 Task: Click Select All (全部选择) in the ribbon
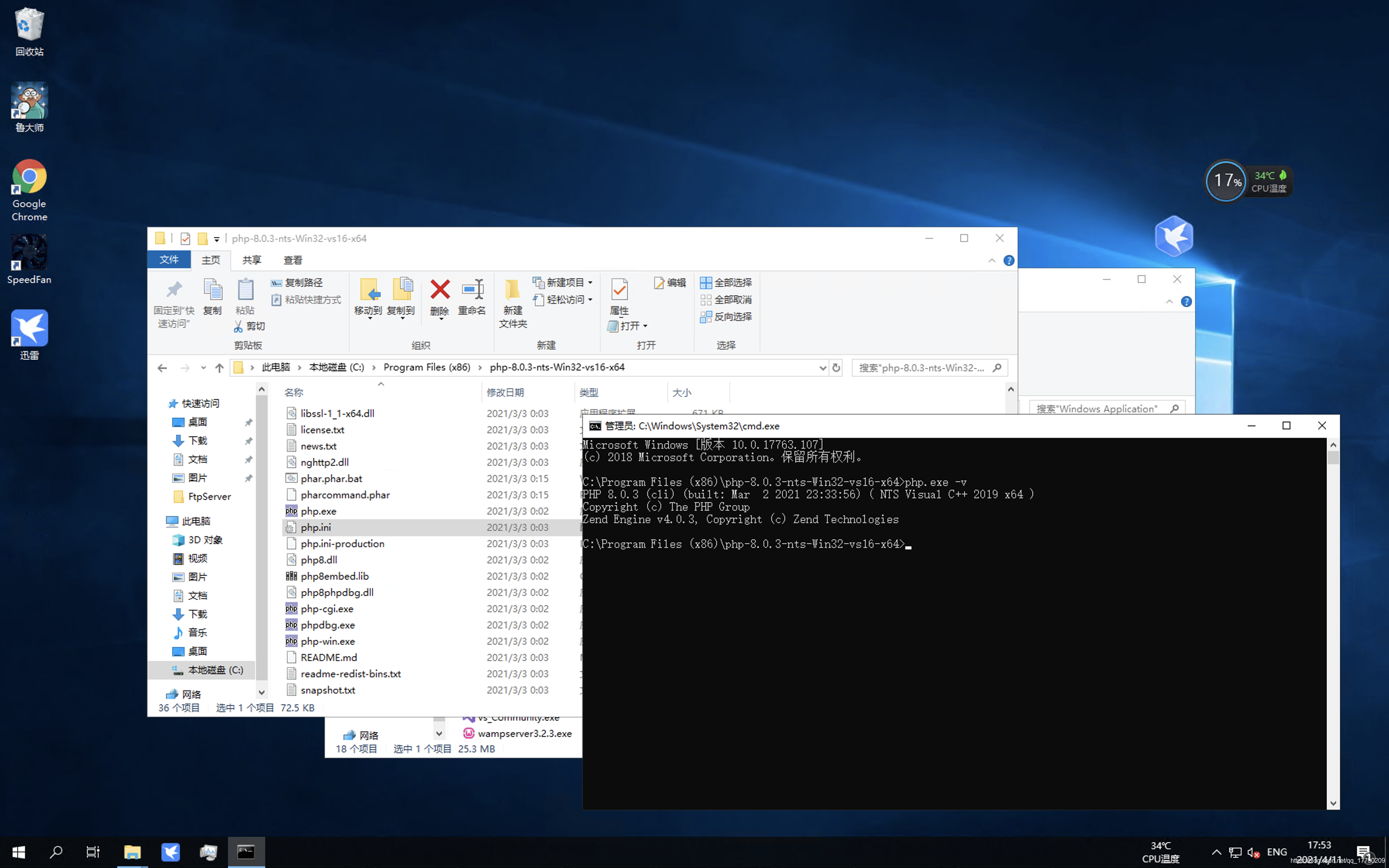pos(726,282)
